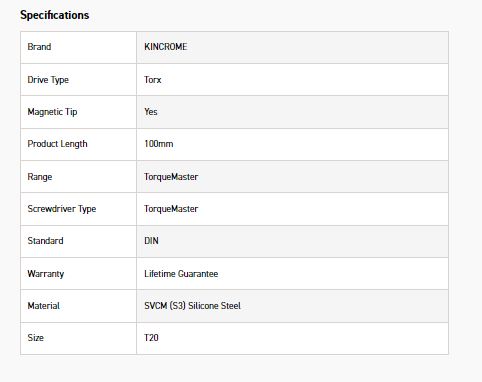Select the Standard label cell

coord(78,241)
